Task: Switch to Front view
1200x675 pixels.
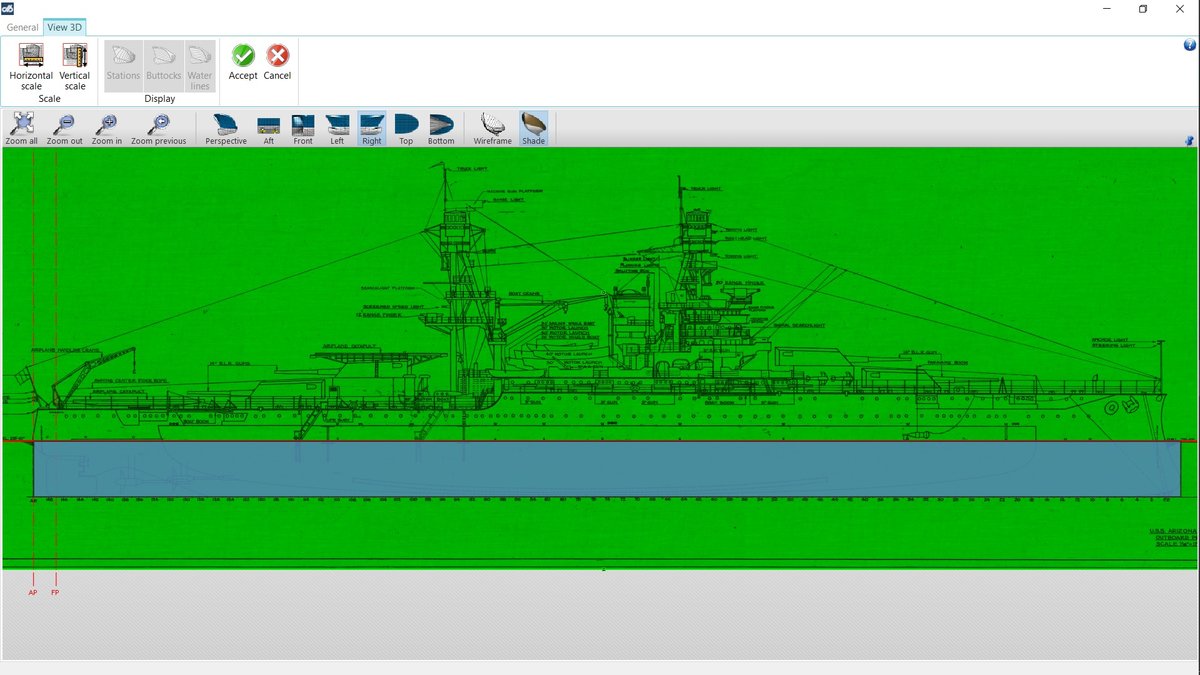Action: pos(303,128)
